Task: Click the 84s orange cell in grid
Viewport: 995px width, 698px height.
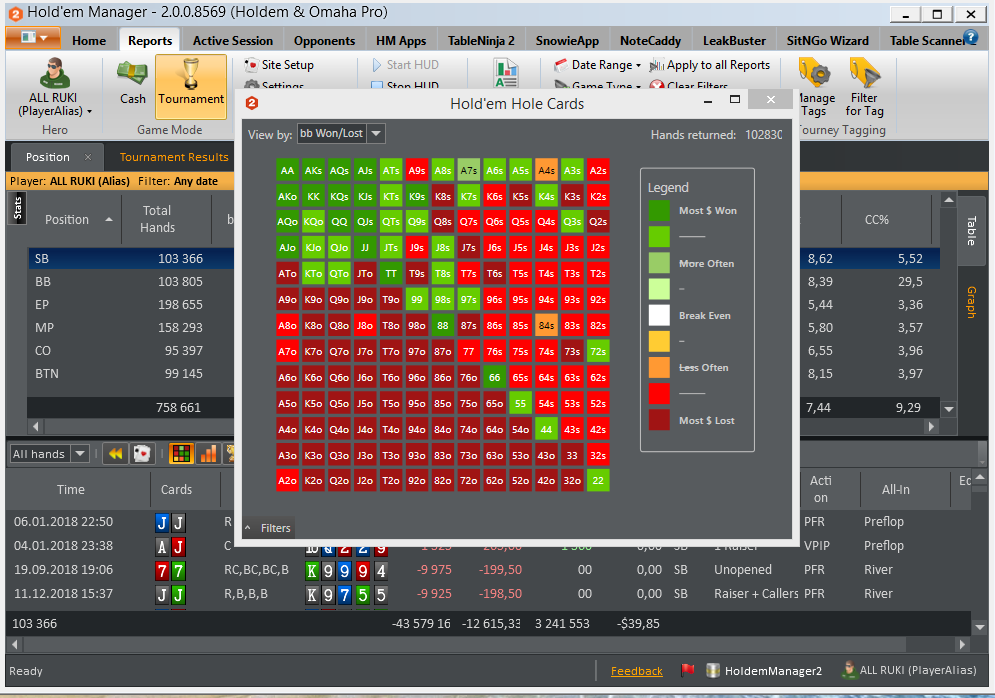Action: (546, 326)
